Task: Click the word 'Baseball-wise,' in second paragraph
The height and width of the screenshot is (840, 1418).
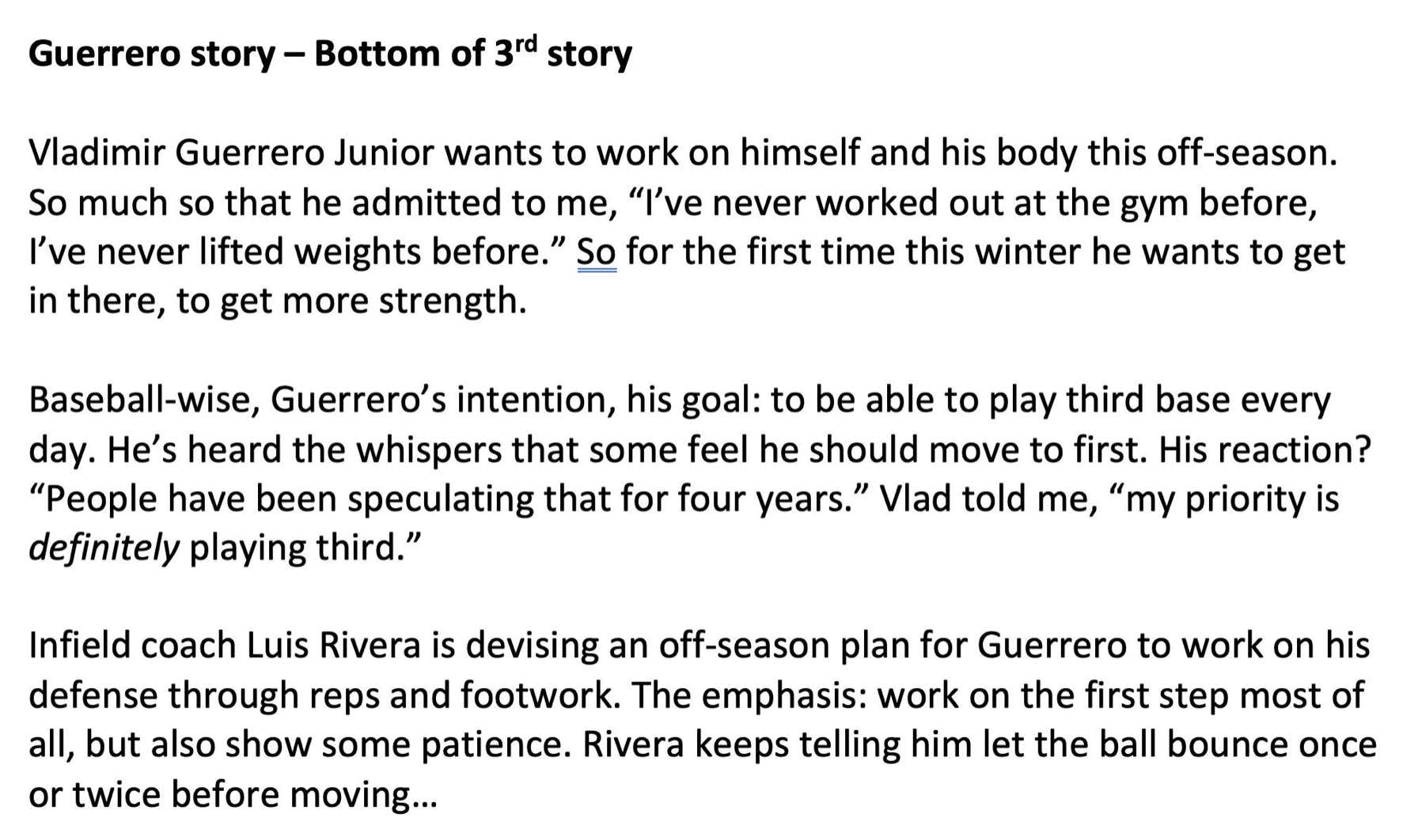Action: pos(145,400)
